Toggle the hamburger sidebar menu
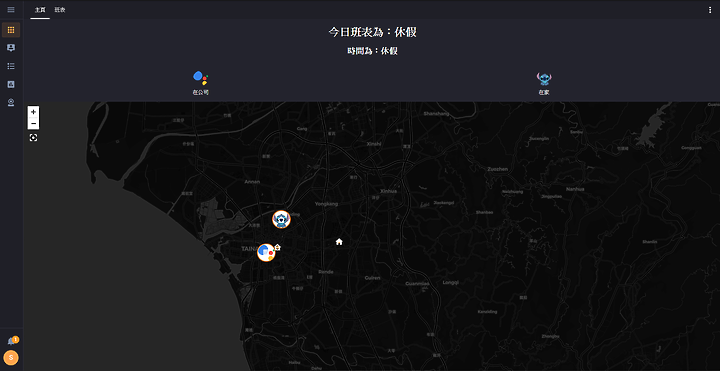720x371 pixels. point(11,10)
